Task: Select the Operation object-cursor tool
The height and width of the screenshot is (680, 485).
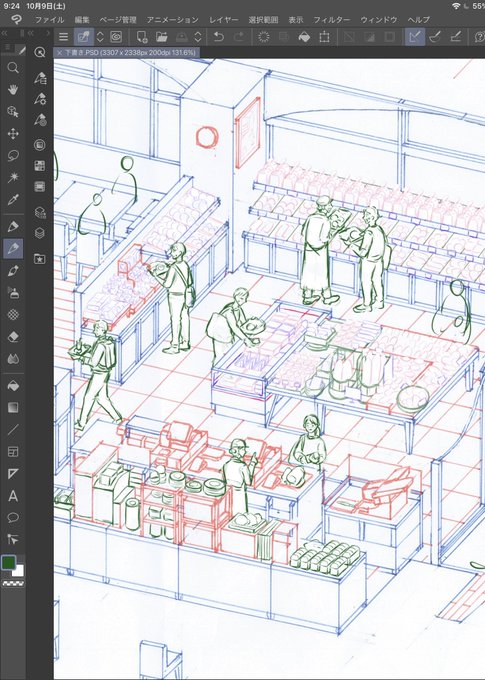Action: pyautogui.click(x=13, y=112)
